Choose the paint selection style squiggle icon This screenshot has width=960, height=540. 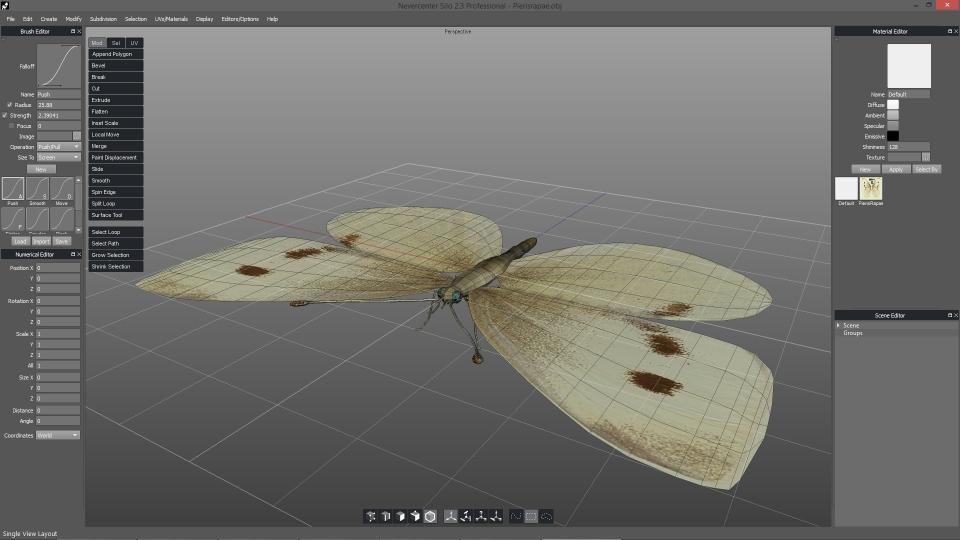point(516,516)
